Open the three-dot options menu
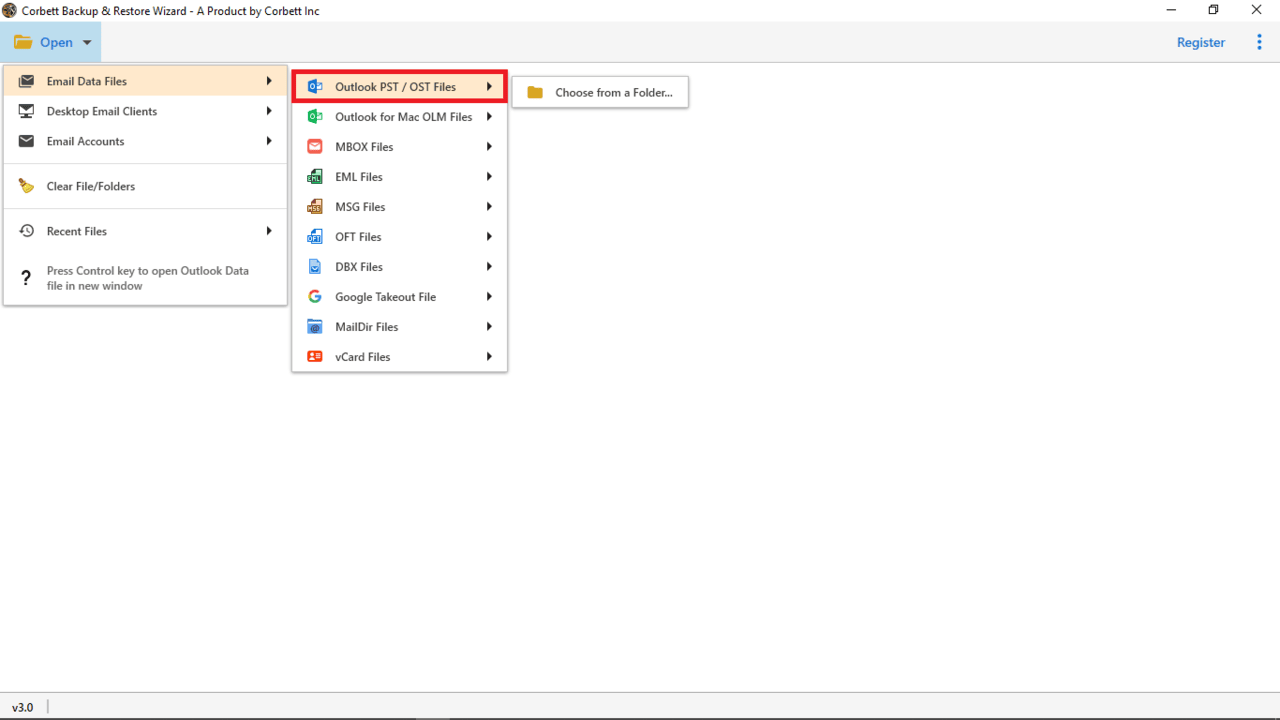The height and width of the screenshot is (720, 1280). click(x=1259, y=42)
